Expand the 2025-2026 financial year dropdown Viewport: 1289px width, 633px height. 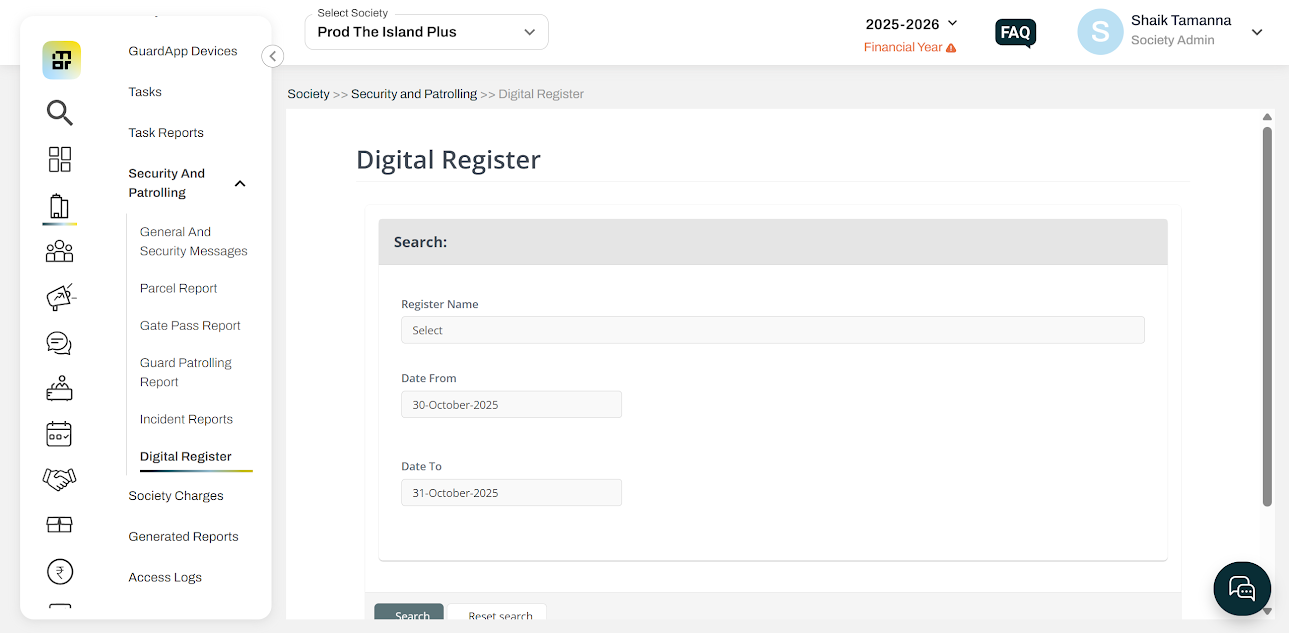911,23
